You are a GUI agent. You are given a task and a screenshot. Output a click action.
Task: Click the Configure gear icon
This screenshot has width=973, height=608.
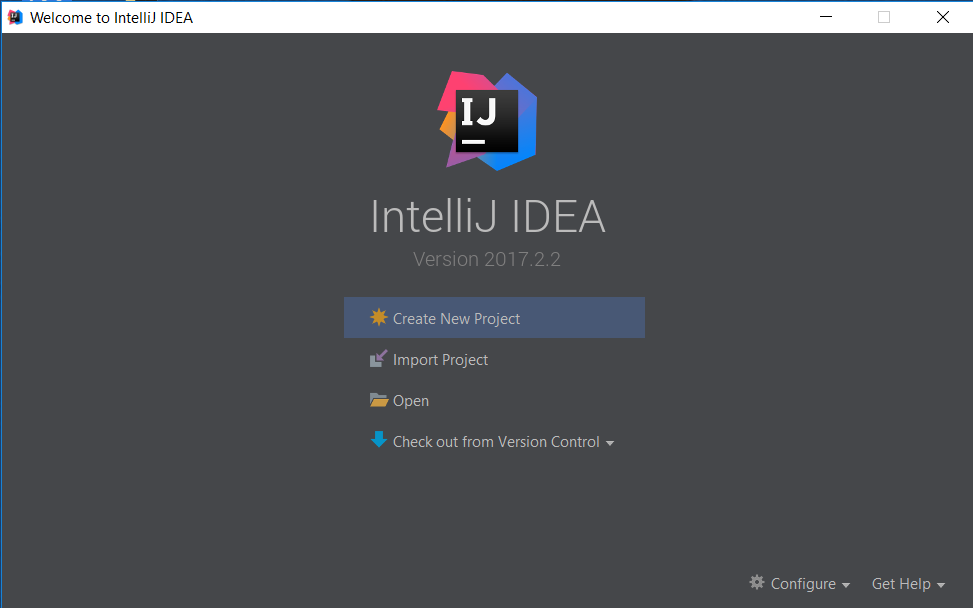coord(758,583)
